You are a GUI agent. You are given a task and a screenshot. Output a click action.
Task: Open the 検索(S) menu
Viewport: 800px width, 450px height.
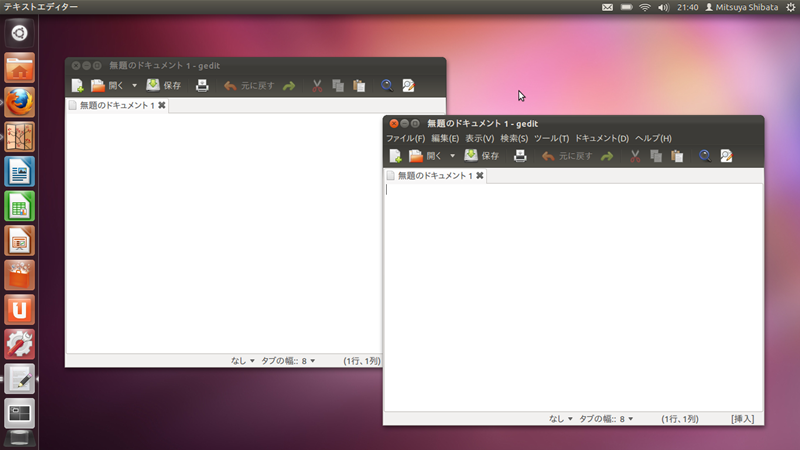coord(514,138)
